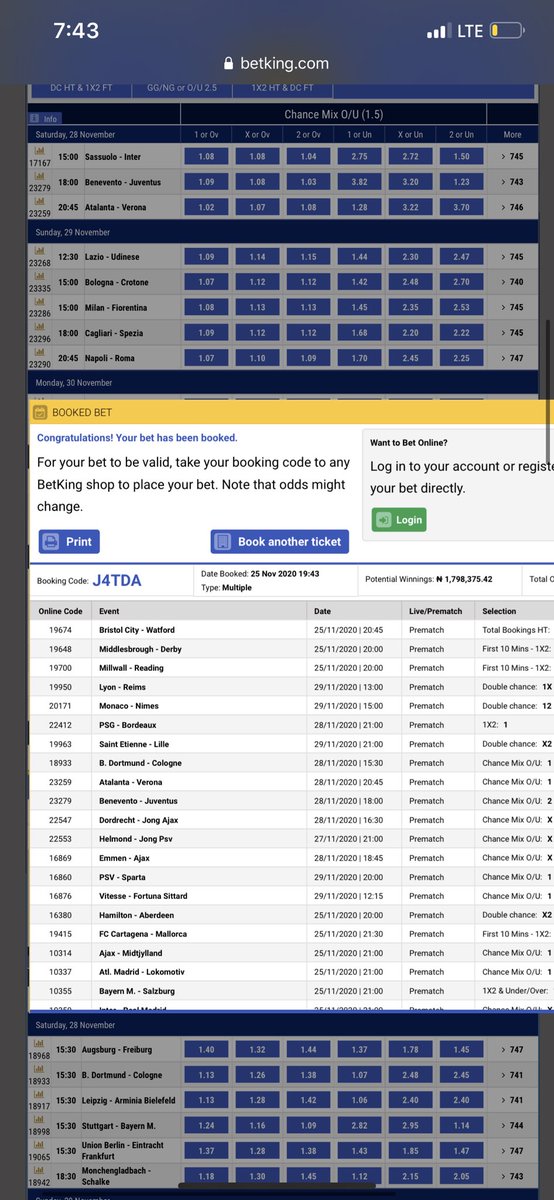This screenshot has height=1200, width=554.
Task: Open statistics icon for Augsburg - Freiburg
Action: (40, 1042)
